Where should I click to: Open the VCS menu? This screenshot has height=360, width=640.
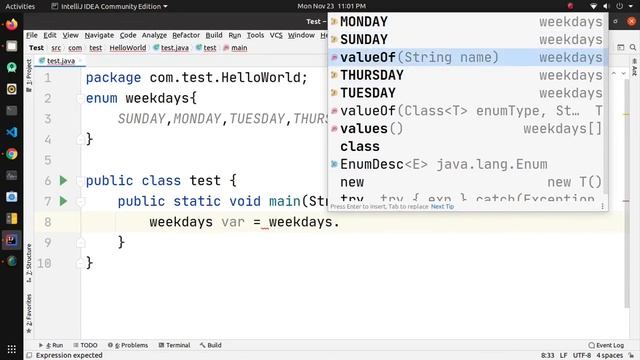click(276, 36)
